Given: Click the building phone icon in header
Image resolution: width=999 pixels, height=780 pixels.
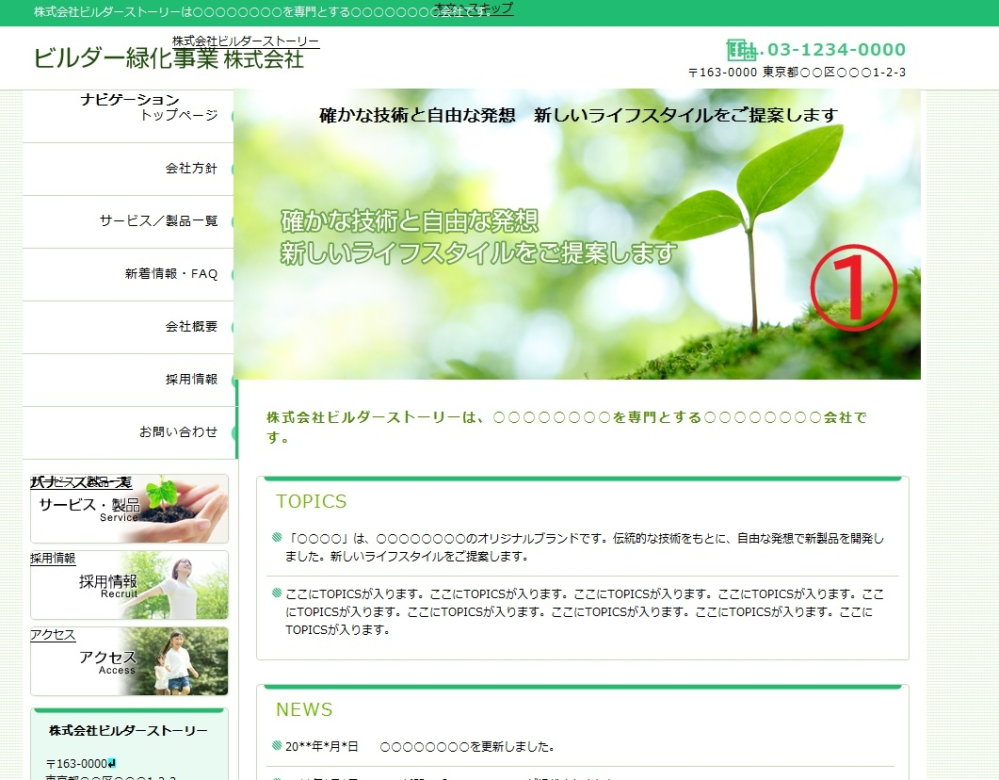Looking at the screenshot, I should click(x=741, y=50).
